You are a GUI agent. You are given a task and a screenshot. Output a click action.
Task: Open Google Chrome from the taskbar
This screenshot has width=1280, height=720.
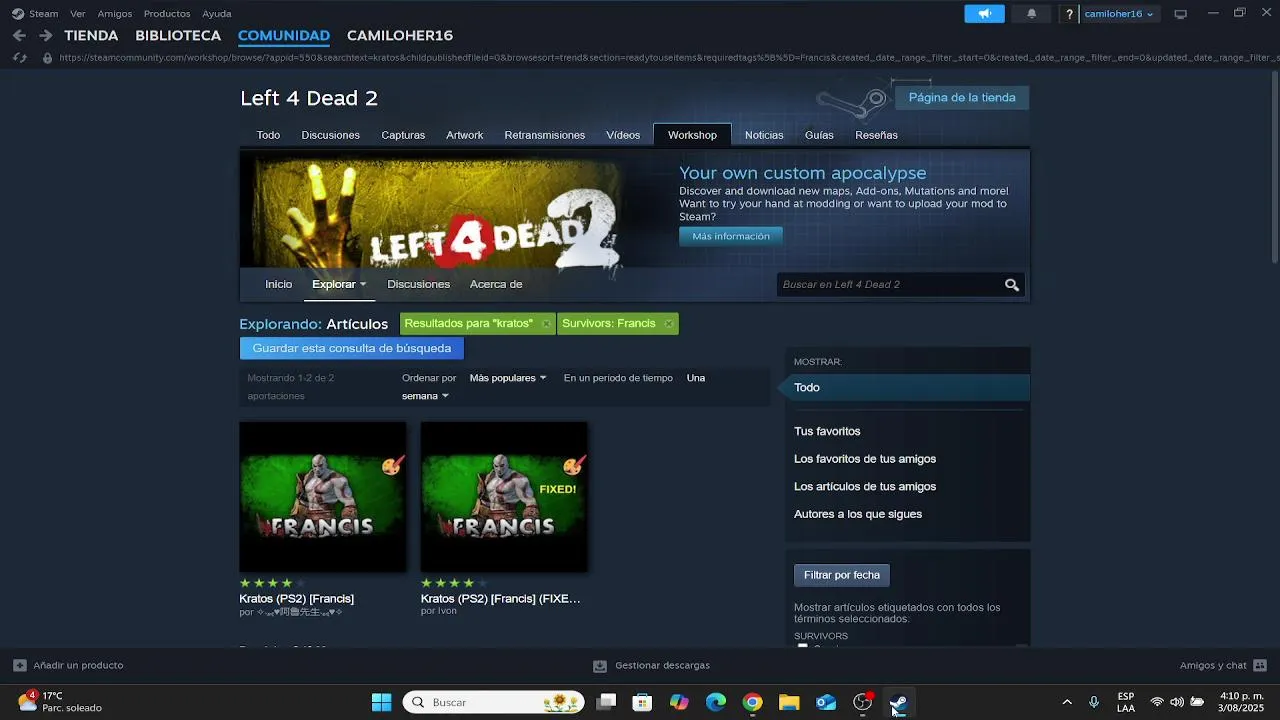pos(752,702)
